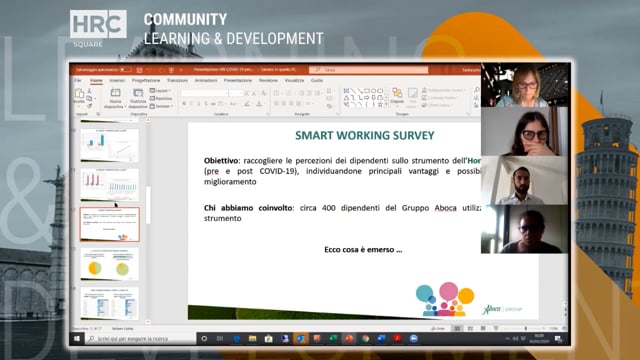This screenshot has width=640, height=360.
Task: Click the Stili veloci (quick styles) icon
Action: (412, 94)
